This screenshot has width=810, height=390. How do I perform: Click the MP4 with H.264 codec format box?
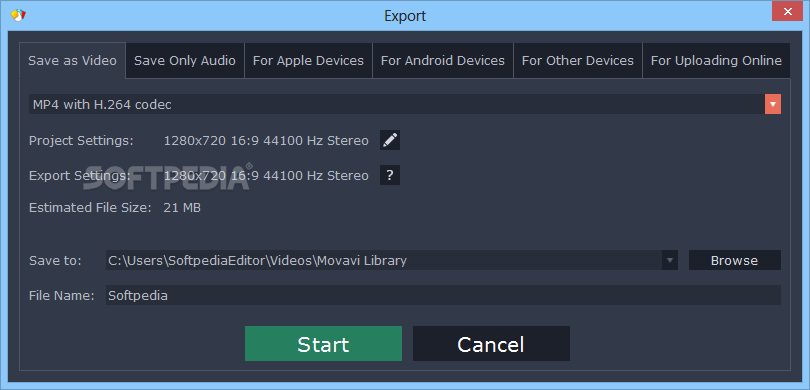(x=397, y=104)
